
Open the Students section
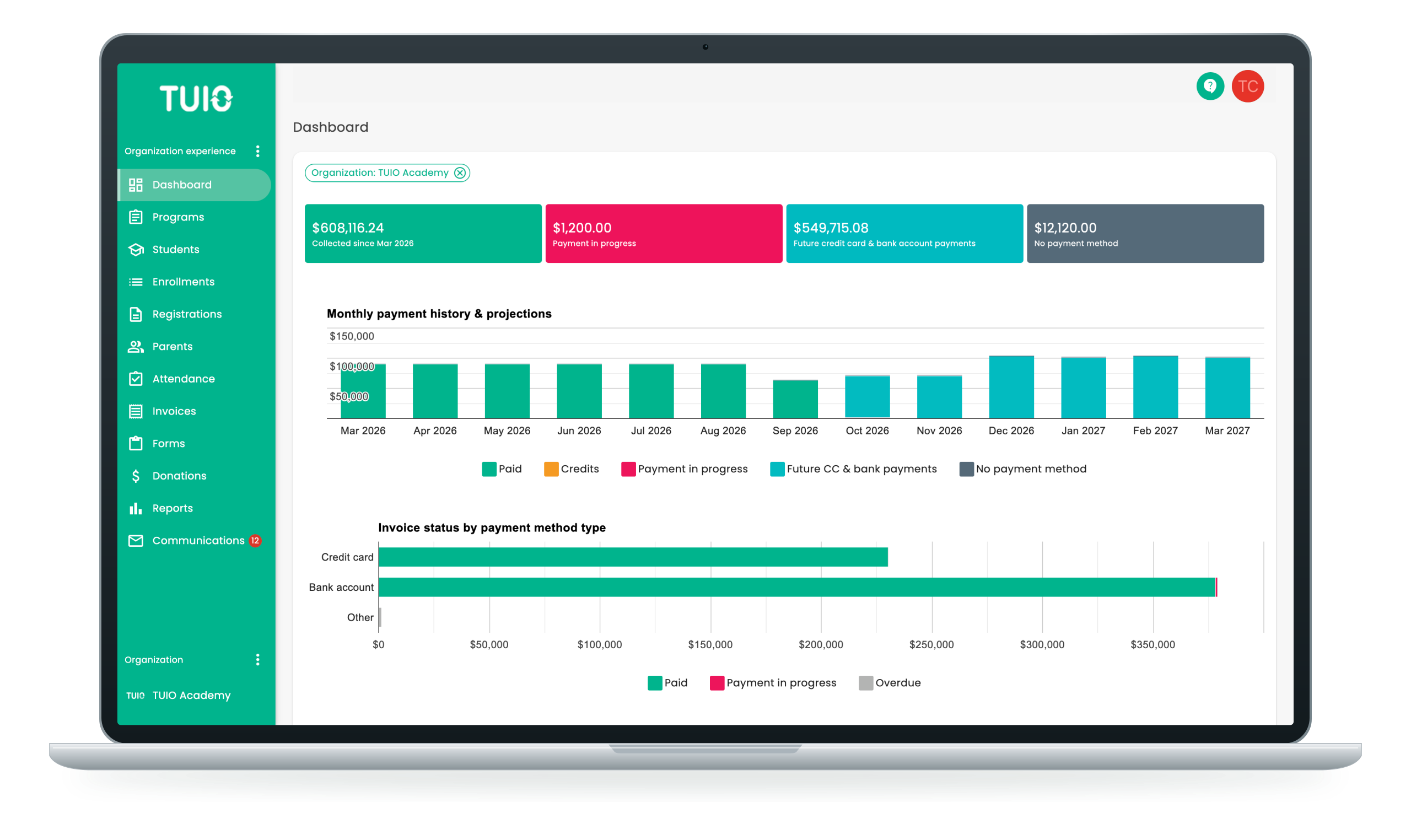click(194, 249)
